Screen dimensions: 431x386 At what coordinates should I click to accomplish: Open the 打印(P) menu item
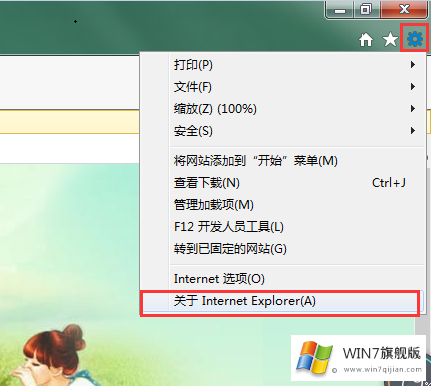tap(282, 65)
